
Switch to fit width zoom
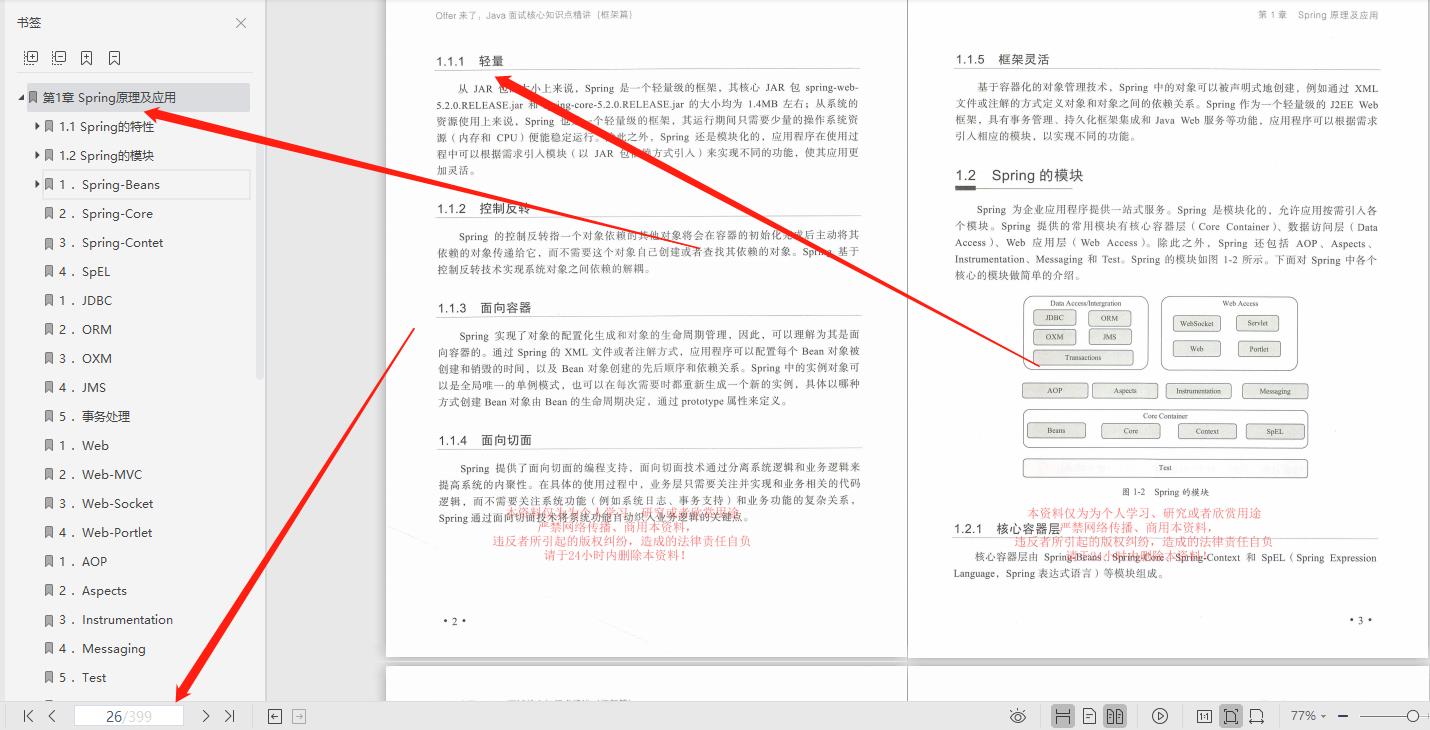click(x=1257, y=716)
